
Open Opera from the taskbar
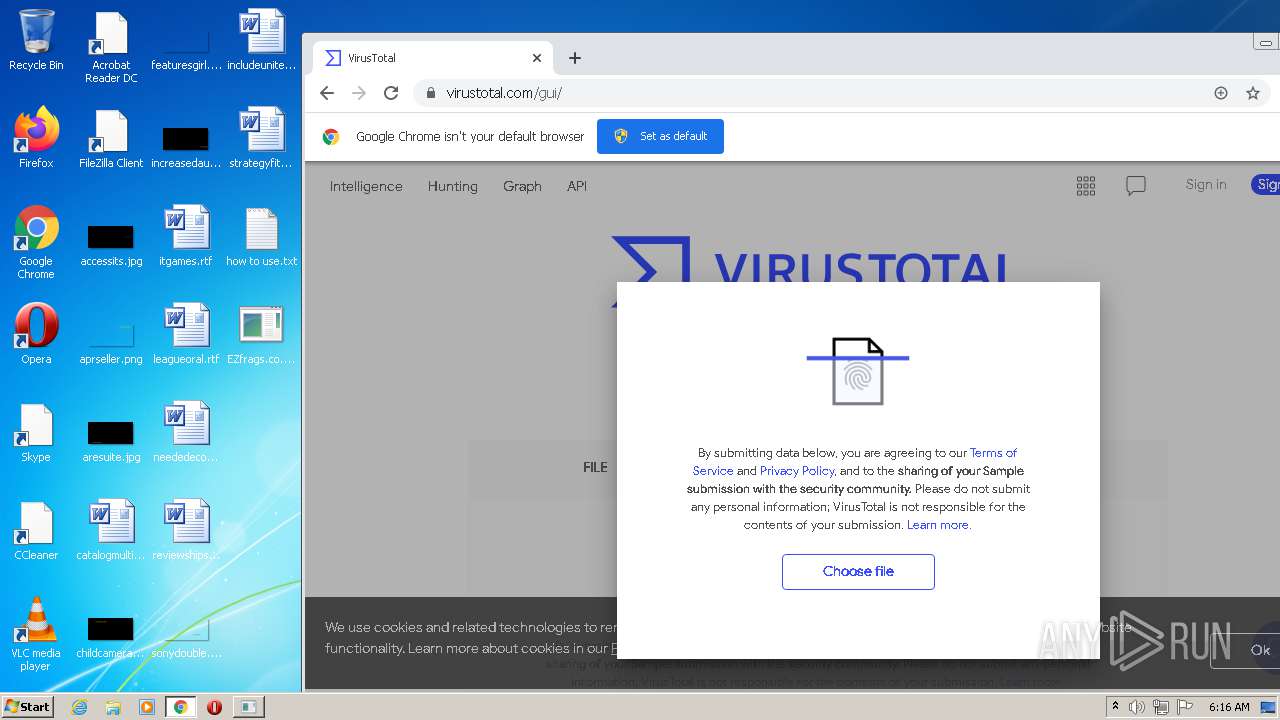(214, 707)
